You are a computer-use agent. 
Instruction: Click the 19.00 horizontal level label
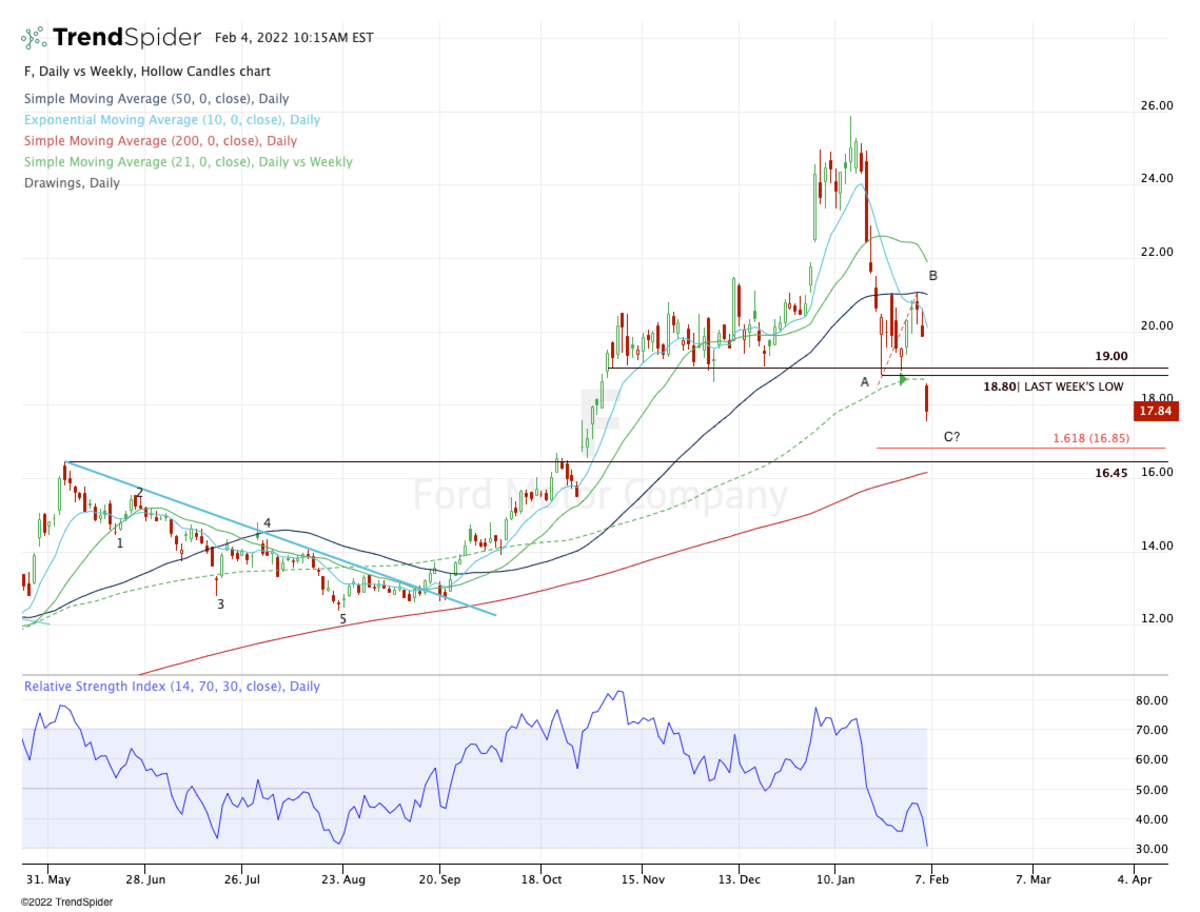coord(1110,356)
